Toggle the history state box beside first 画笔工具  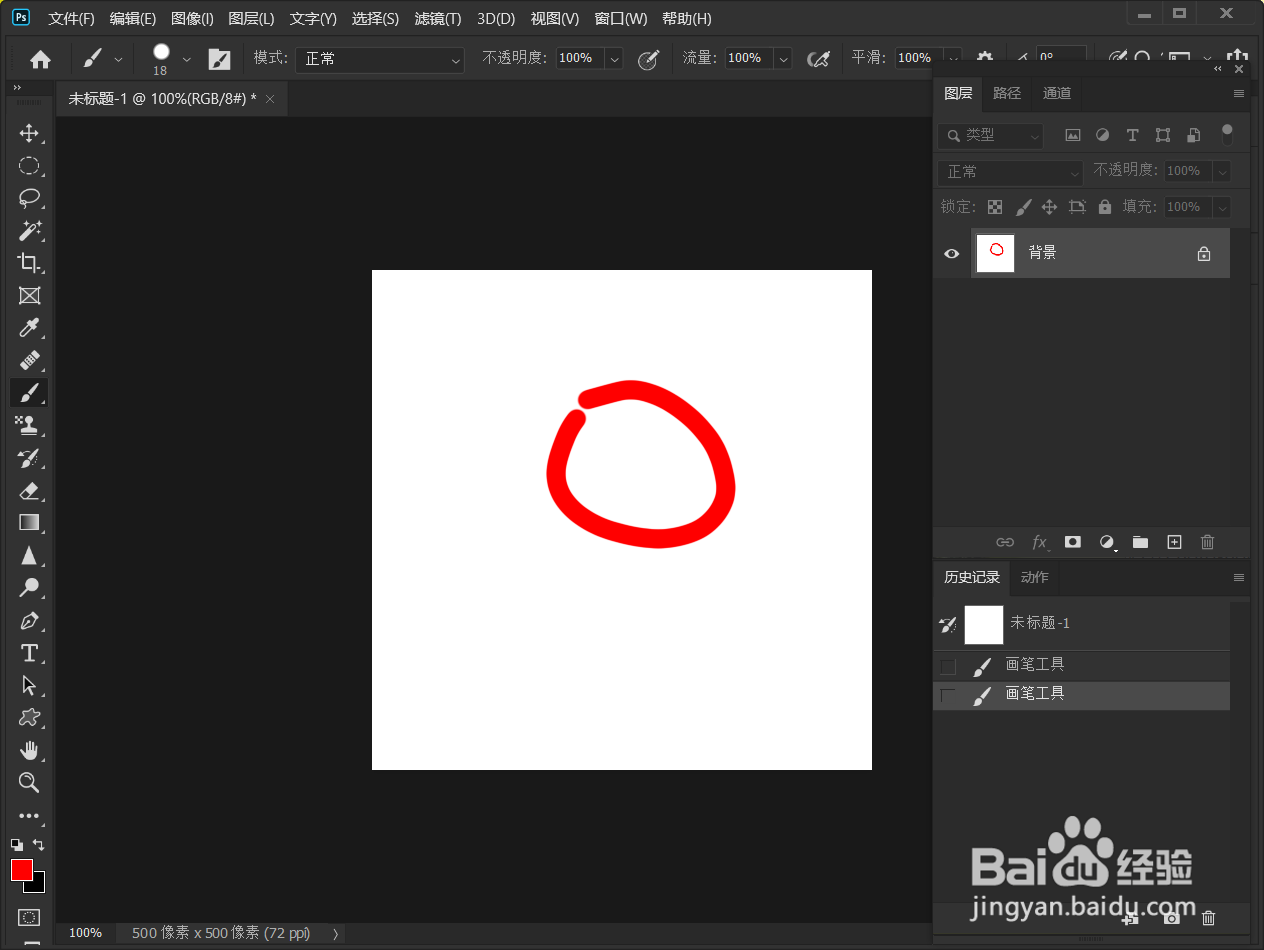click(948, 666)
